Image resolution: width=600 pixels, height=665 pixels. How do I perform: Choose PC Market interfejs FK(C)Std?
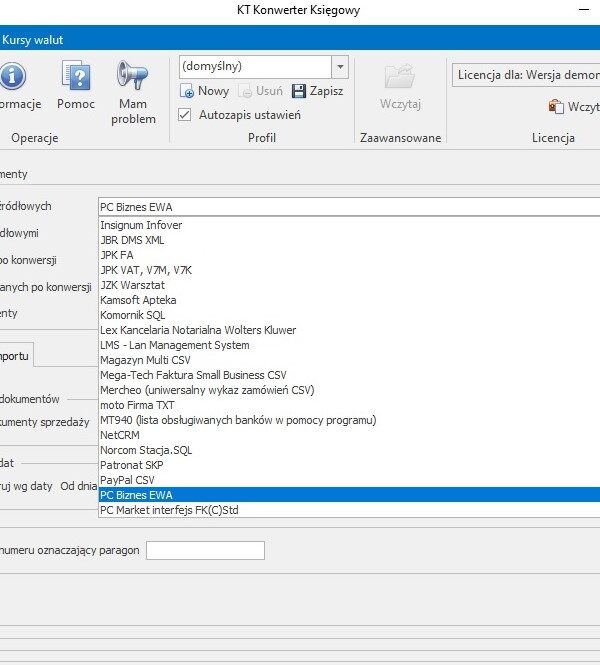tap(350, 510)
